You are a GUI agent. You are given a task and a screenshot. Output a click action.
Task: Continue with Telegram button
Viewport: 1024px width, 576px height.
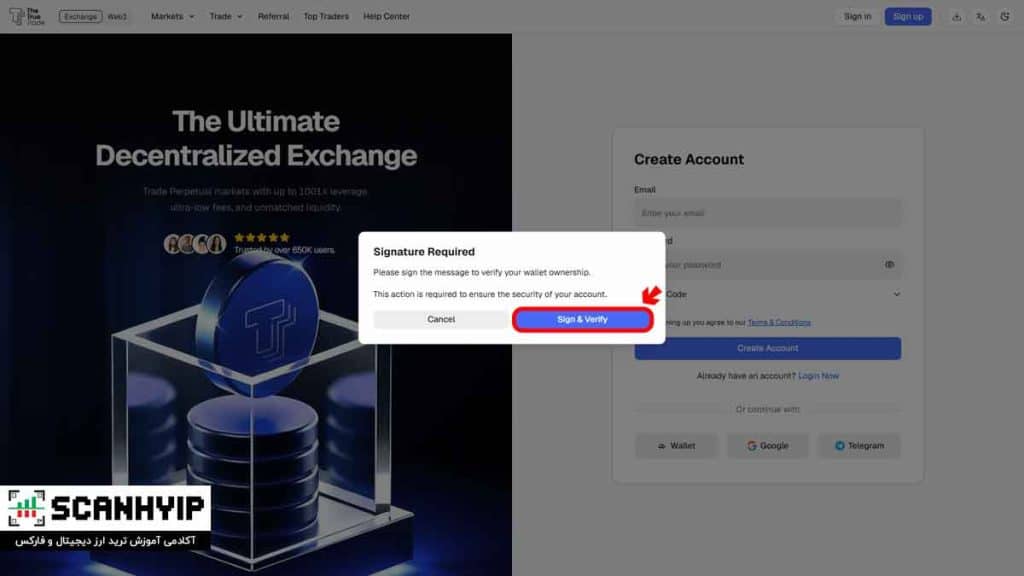click(859, 445)
